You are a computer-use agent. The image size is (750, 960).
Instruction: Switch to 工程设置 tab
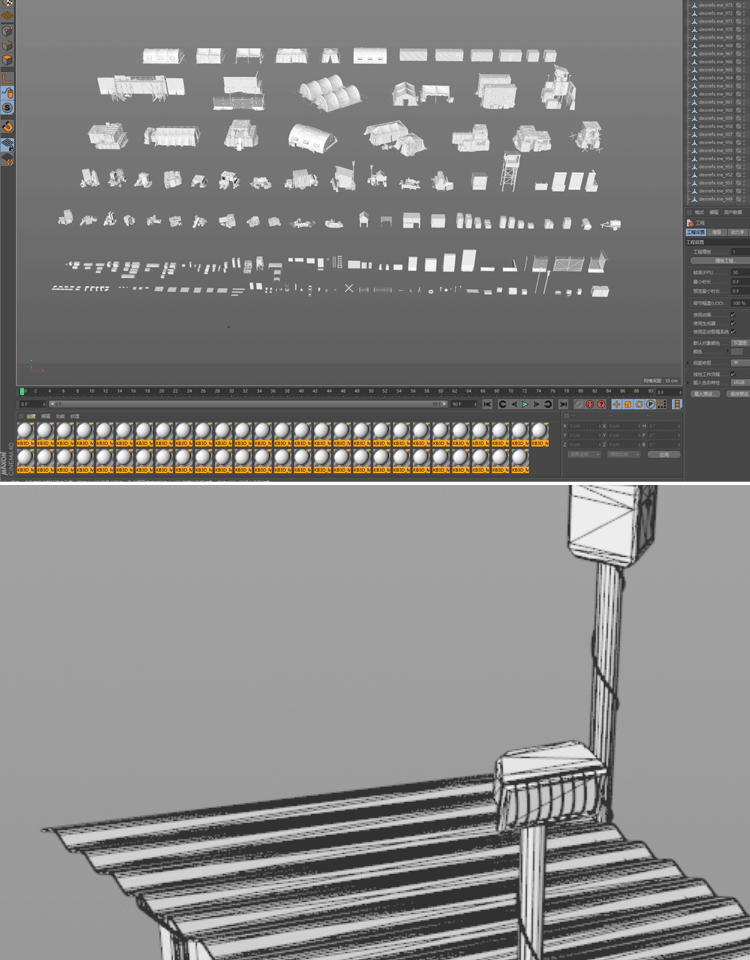[696, 233]
